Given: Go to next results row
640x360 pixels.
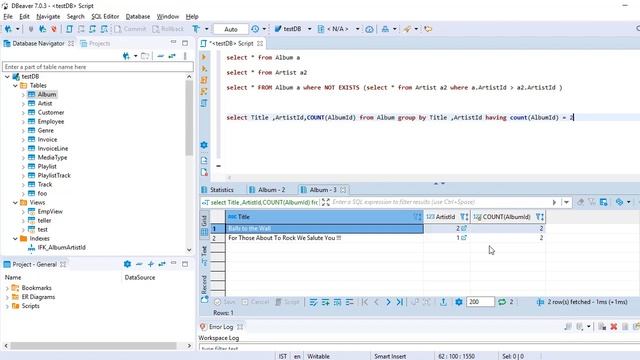Looking at the screenshot, I should click(388, 302).
